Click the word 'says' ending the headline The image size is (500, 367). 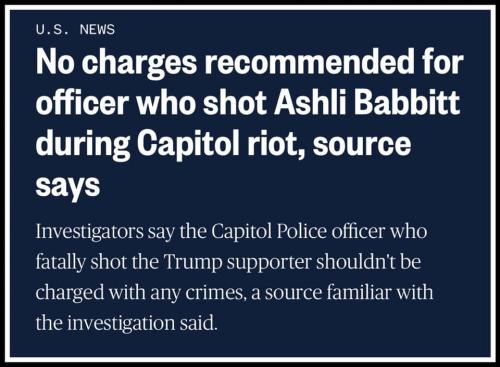pyautogui.click(x=68, y=186)
